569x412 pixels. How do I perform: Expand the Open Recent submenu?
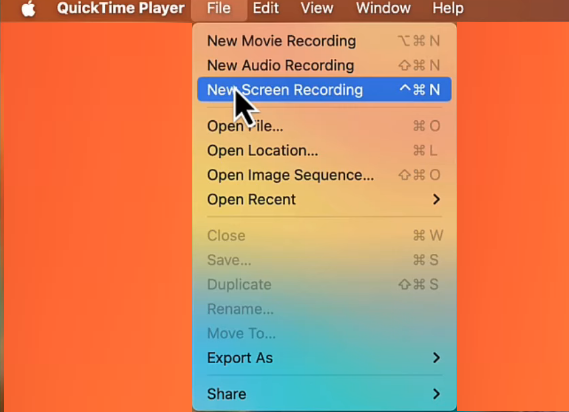point(324,199)
